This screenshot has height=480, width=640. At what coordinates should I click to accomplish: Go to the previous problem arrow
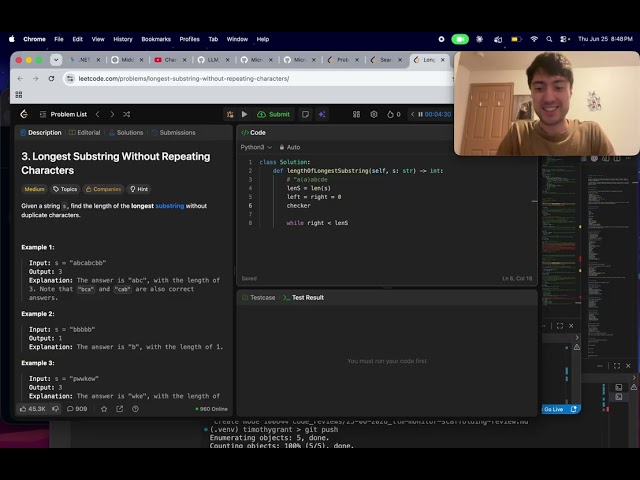pyautogui.click(x=97, y=114)
